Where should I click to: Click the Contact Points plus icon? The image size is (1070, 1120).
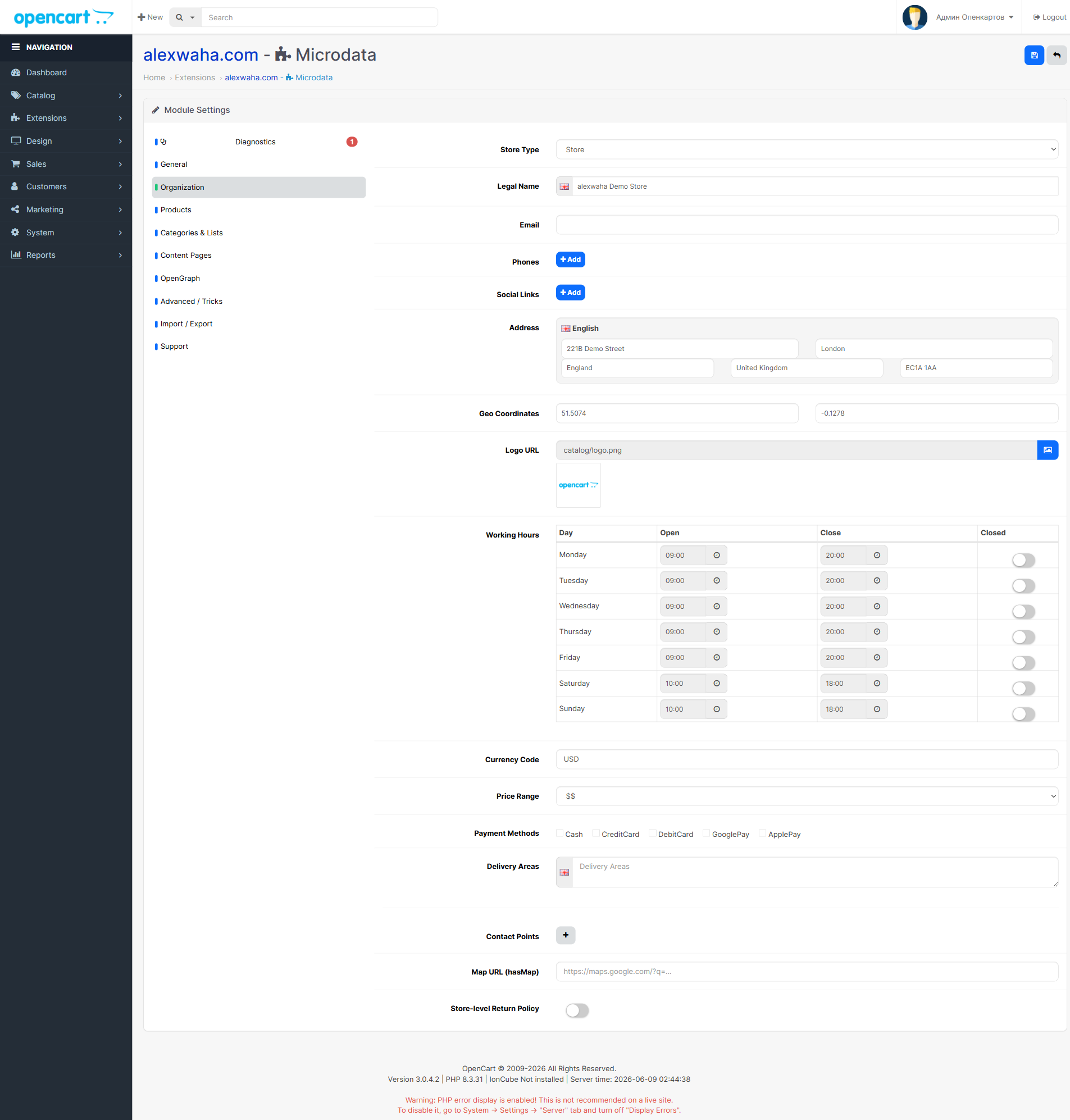tap(565, 935)
